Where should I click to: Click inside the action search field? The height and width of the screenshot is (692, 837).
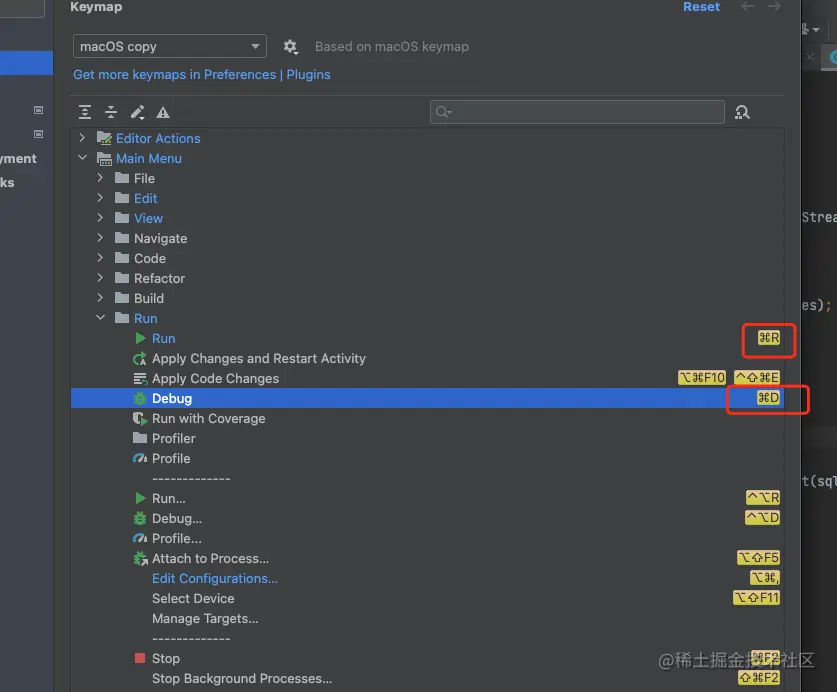tap(577, 112)
